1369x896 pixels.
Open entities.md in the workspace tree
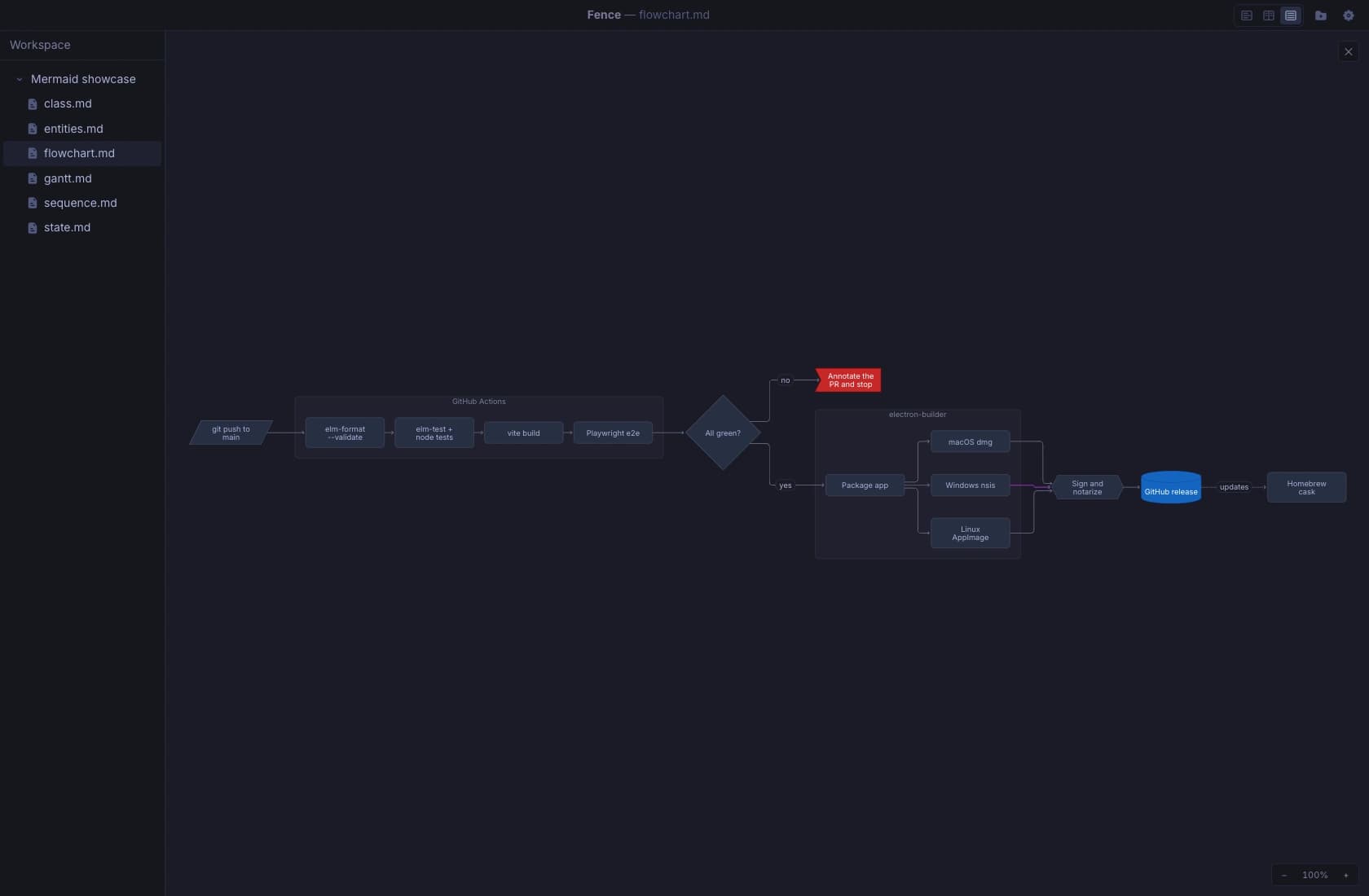[x=82, y=129]
